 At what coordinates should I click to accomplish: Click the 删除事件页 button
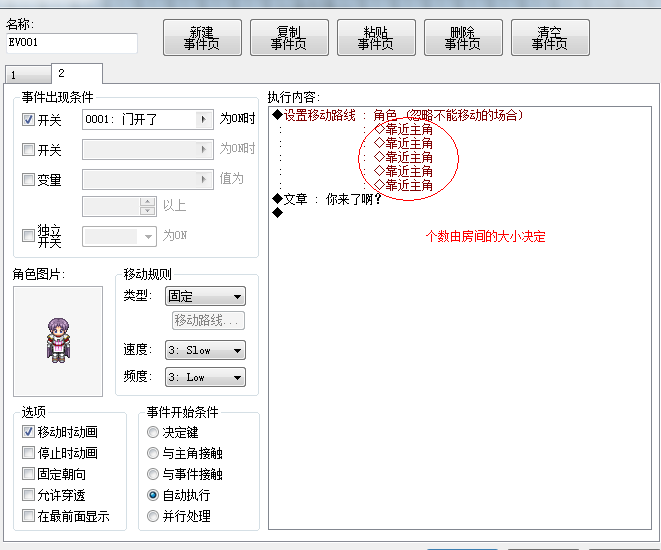point(463,38)
